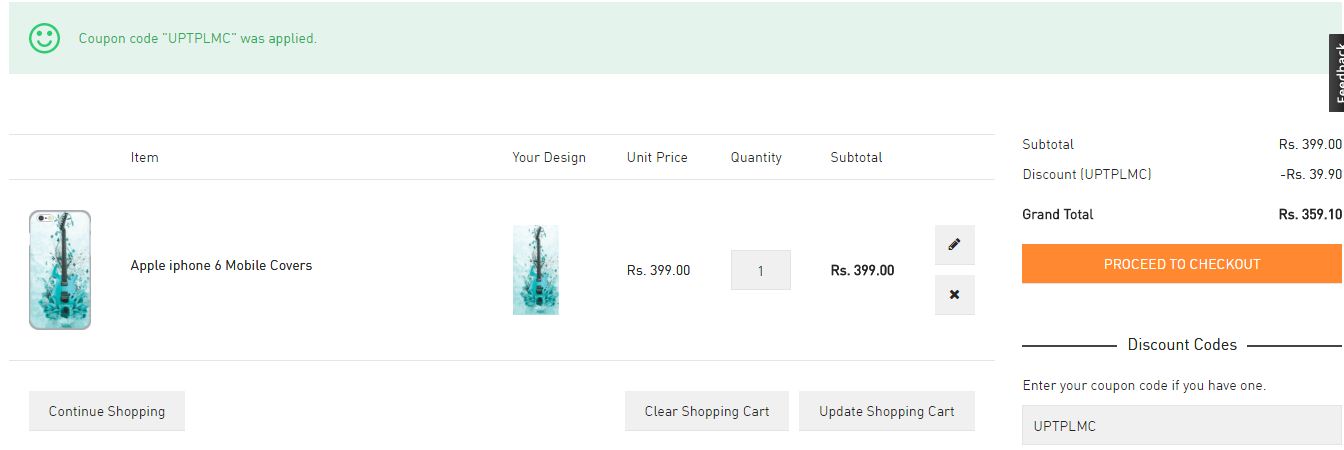Click the coupon code input field
The height and width of the screenshot is (450, 1344).
(x=1182, y=426)
